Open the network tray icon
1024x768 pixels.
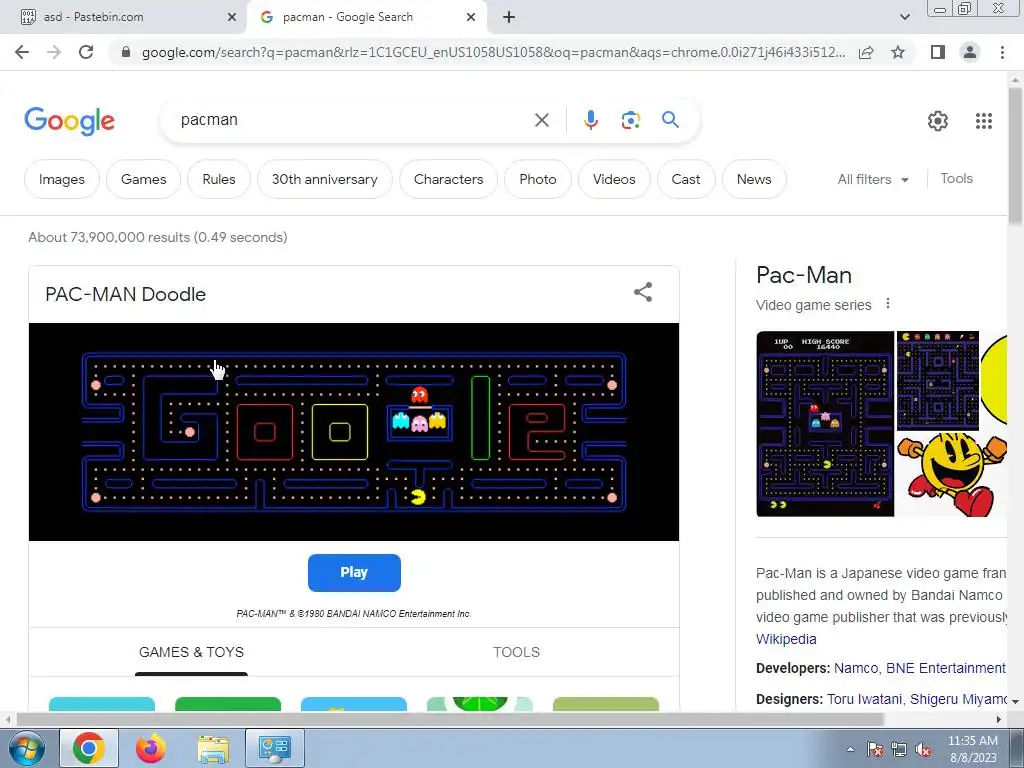point(899,749)
